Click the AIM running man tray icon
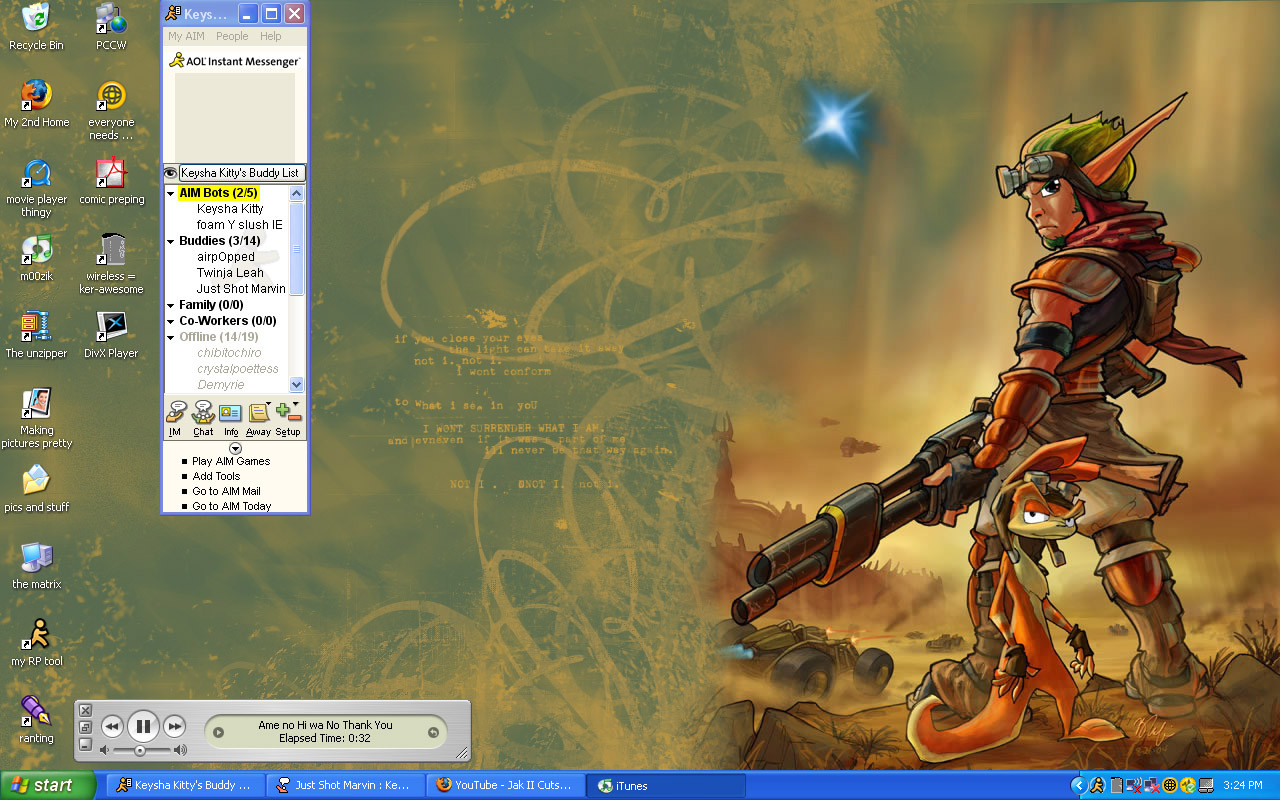Image resolution: width=1280 pixels, height=800 pixels. click(1097, 786)
